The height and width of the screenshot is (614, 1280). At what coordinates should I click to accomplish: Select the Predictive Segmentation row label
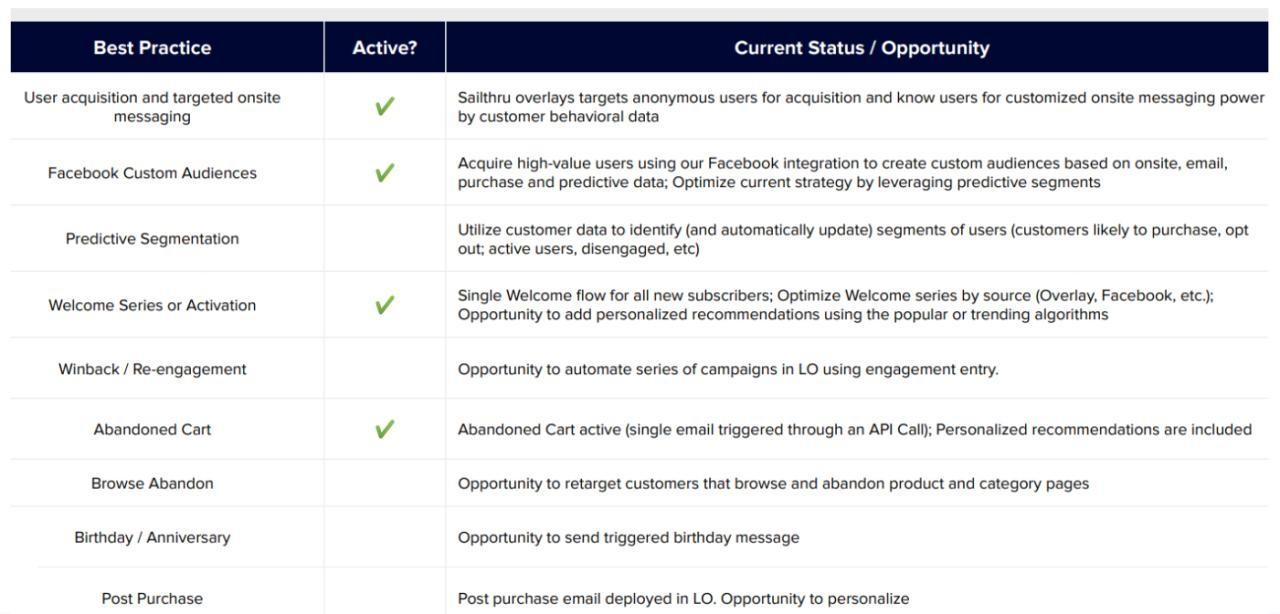[x=152, y=239]
